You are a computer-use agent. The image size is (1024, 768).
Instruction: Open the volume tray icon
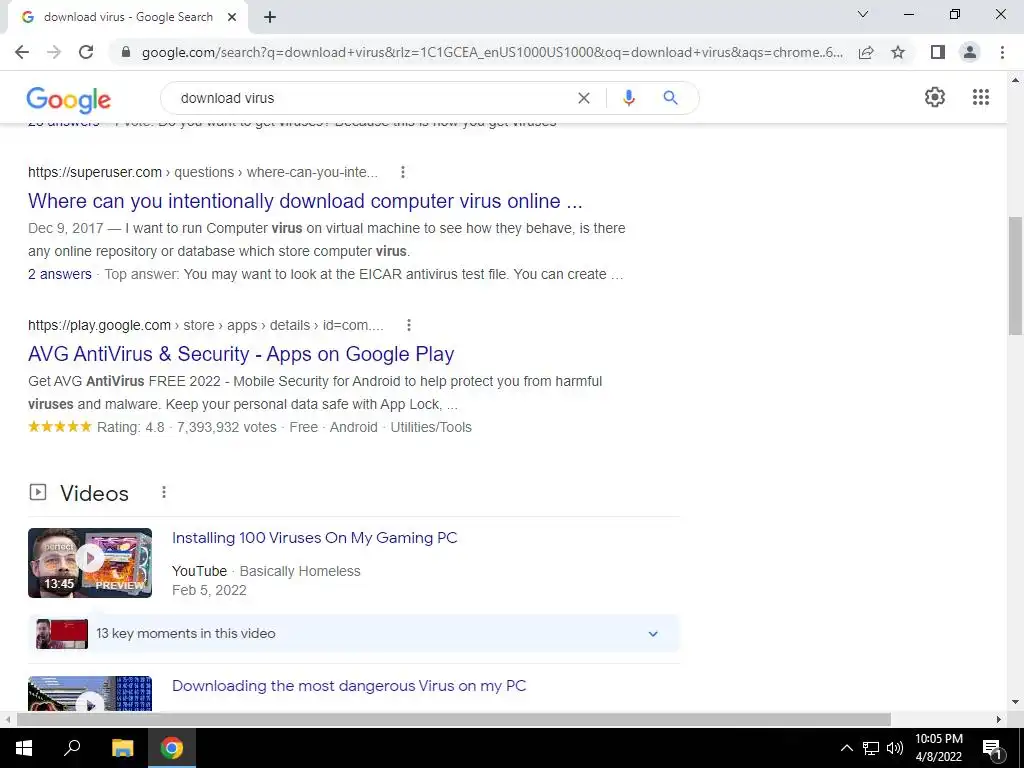click(895, 748)
